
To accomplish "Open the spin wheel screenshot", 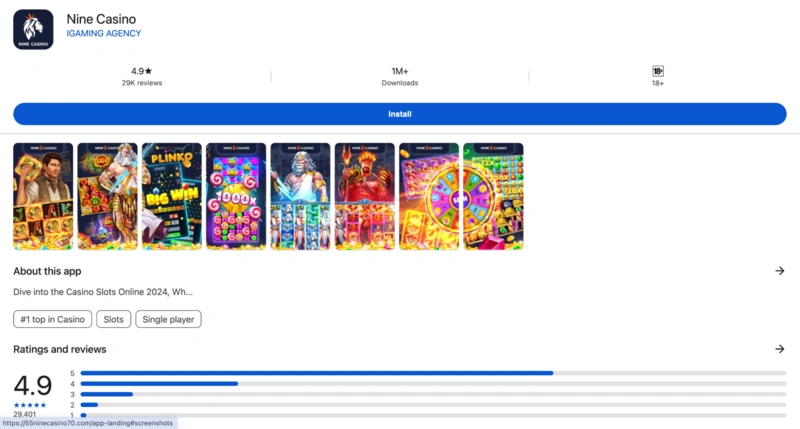I will (x=429, y=196).
